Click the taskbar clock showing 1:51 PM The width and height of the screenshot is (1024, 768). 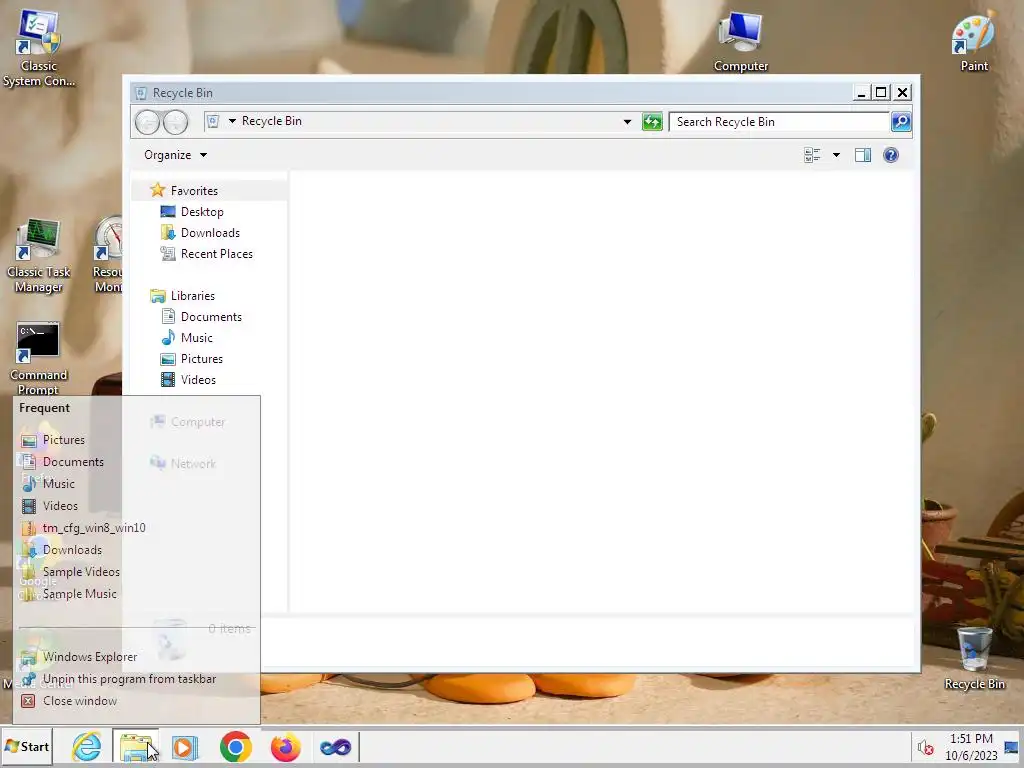click(x=971, y=747)
